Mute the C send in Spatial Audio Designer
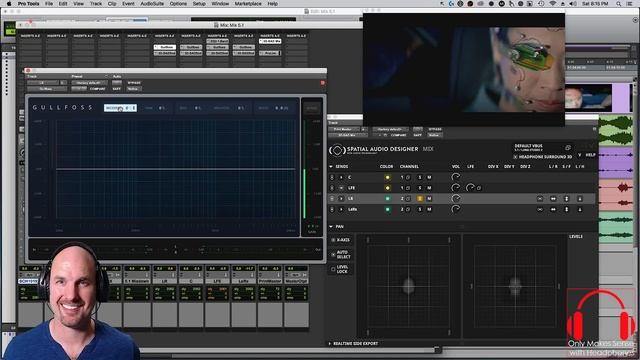Image resolution: width=640 pixels, height=360 pixels. click(x=429, y=178)
